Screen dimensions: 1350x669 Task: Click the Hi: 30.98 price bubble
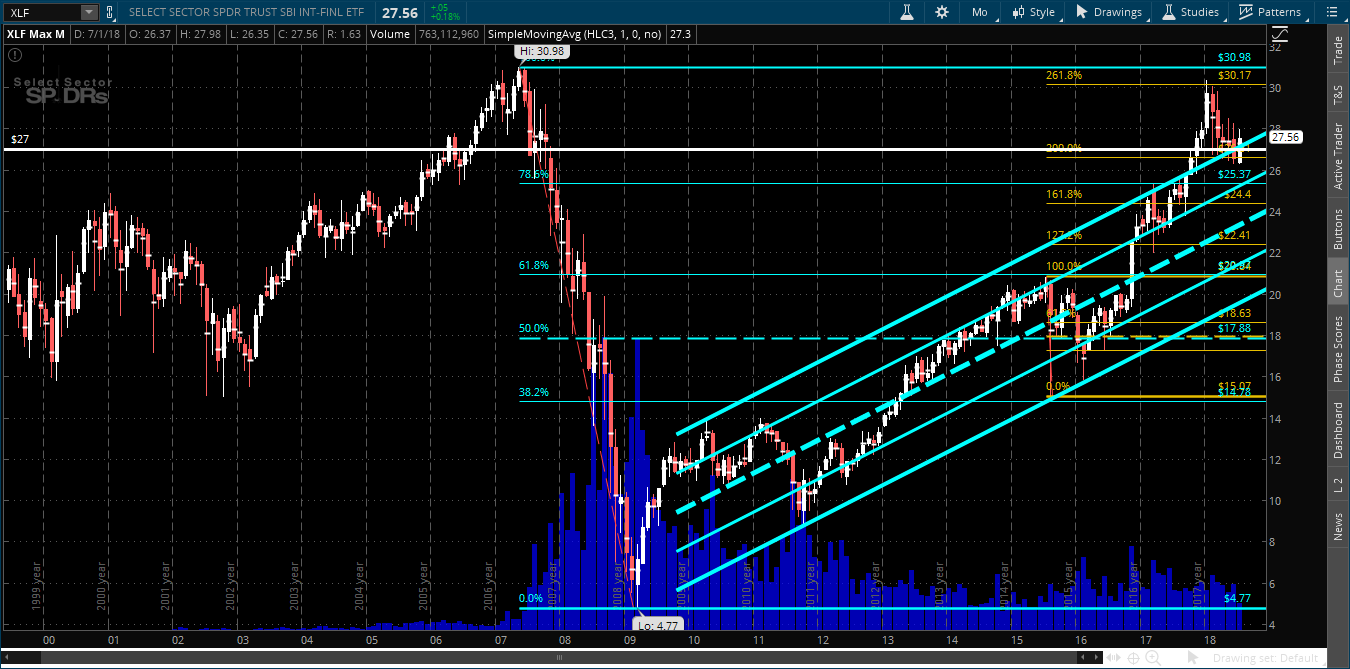coord(541,51)
